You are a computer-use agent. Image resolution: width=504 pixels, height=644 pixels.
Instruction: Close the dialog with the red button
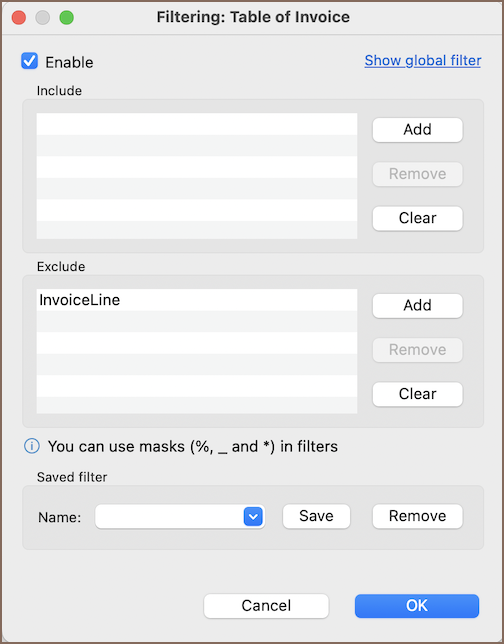pyautogui.click(x=19, y=18)
